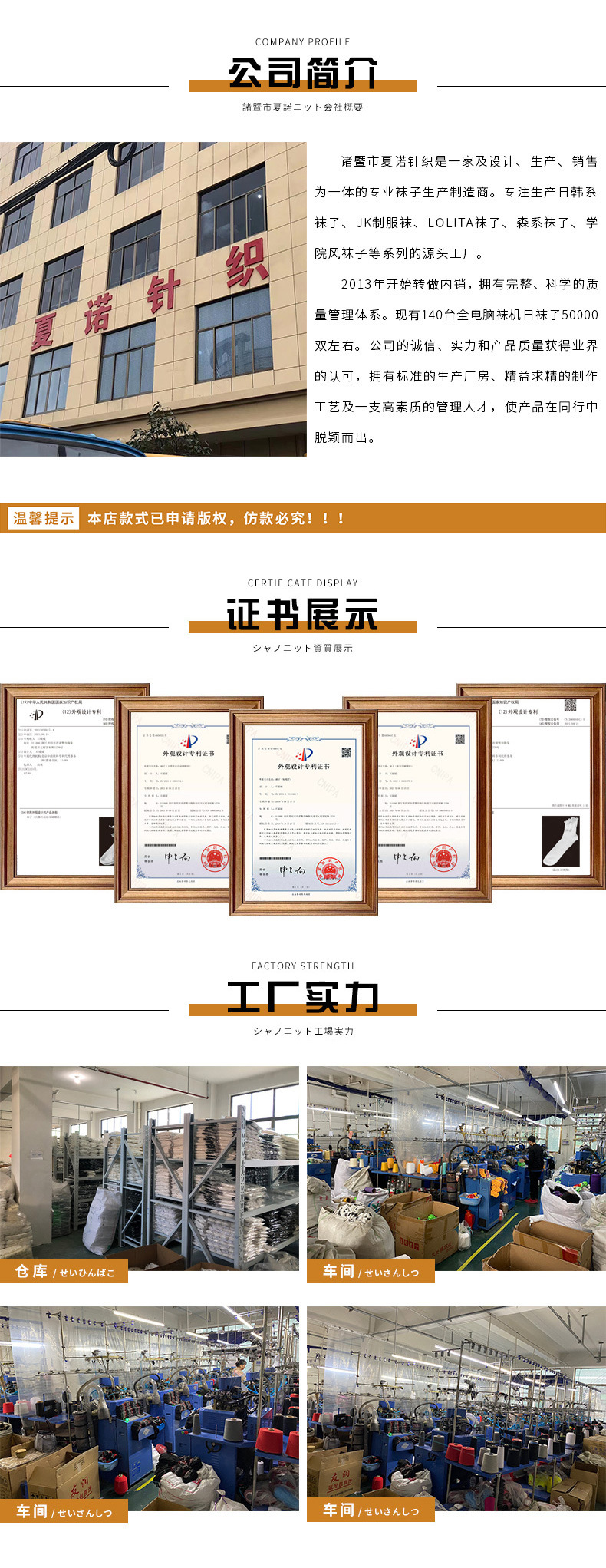Open the warehouse shelving photo
Screen dimensions: 606x1568
(x=150, y=1167)
